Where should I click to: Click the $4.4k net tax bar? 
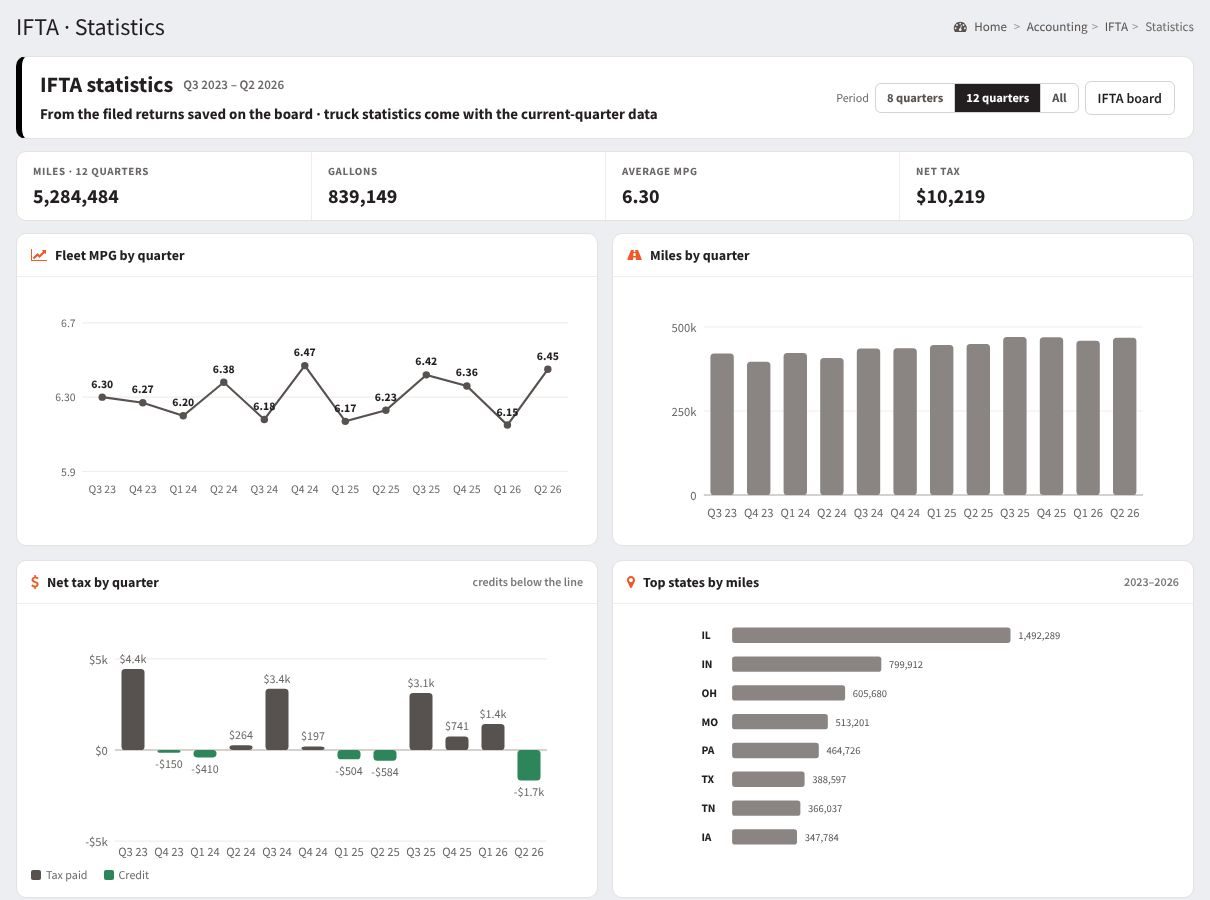pos(133,709)
